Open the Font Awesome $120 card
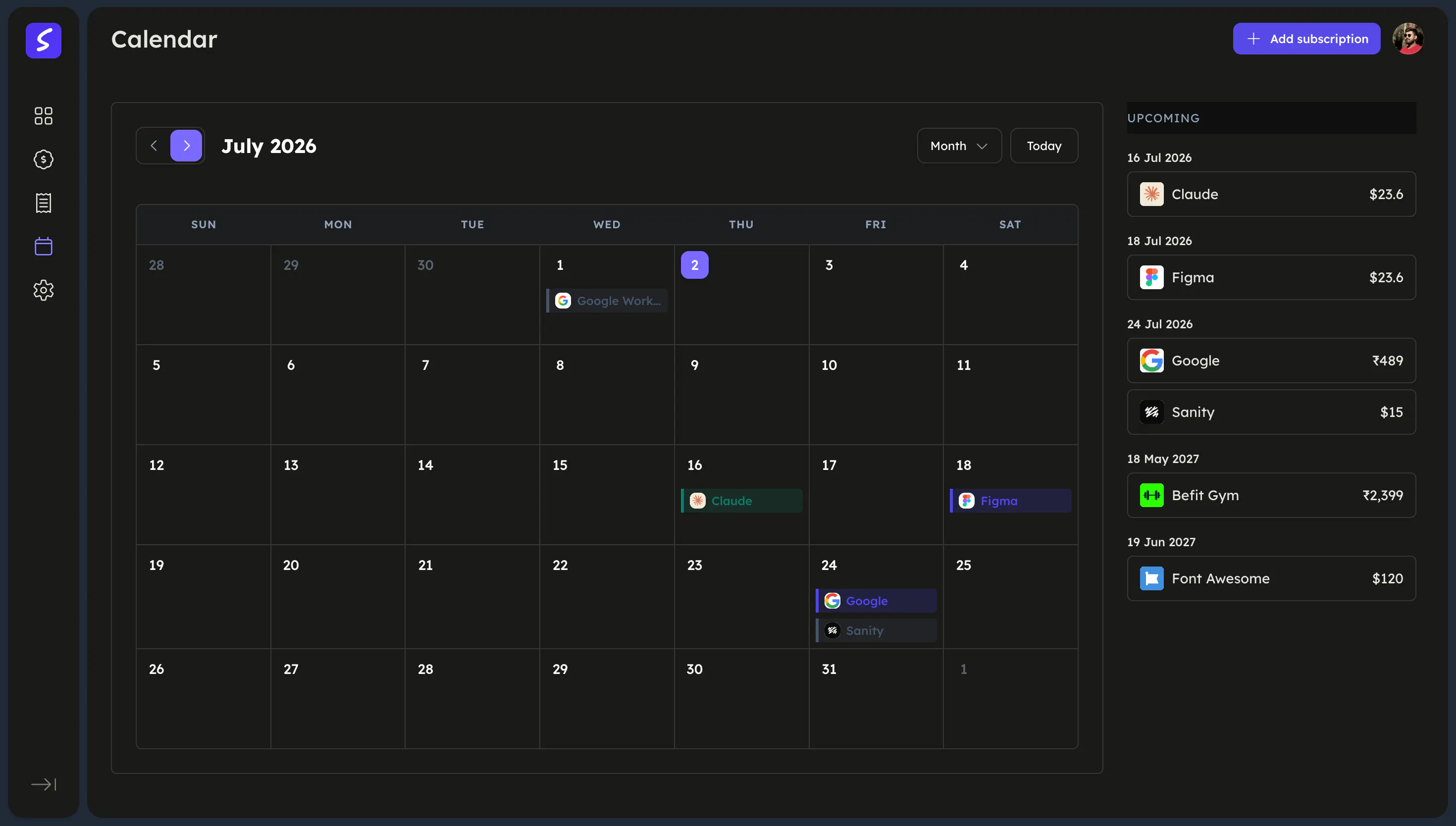The height and width of the screenshot is (826, 1456). click(x=1271, y=579)
